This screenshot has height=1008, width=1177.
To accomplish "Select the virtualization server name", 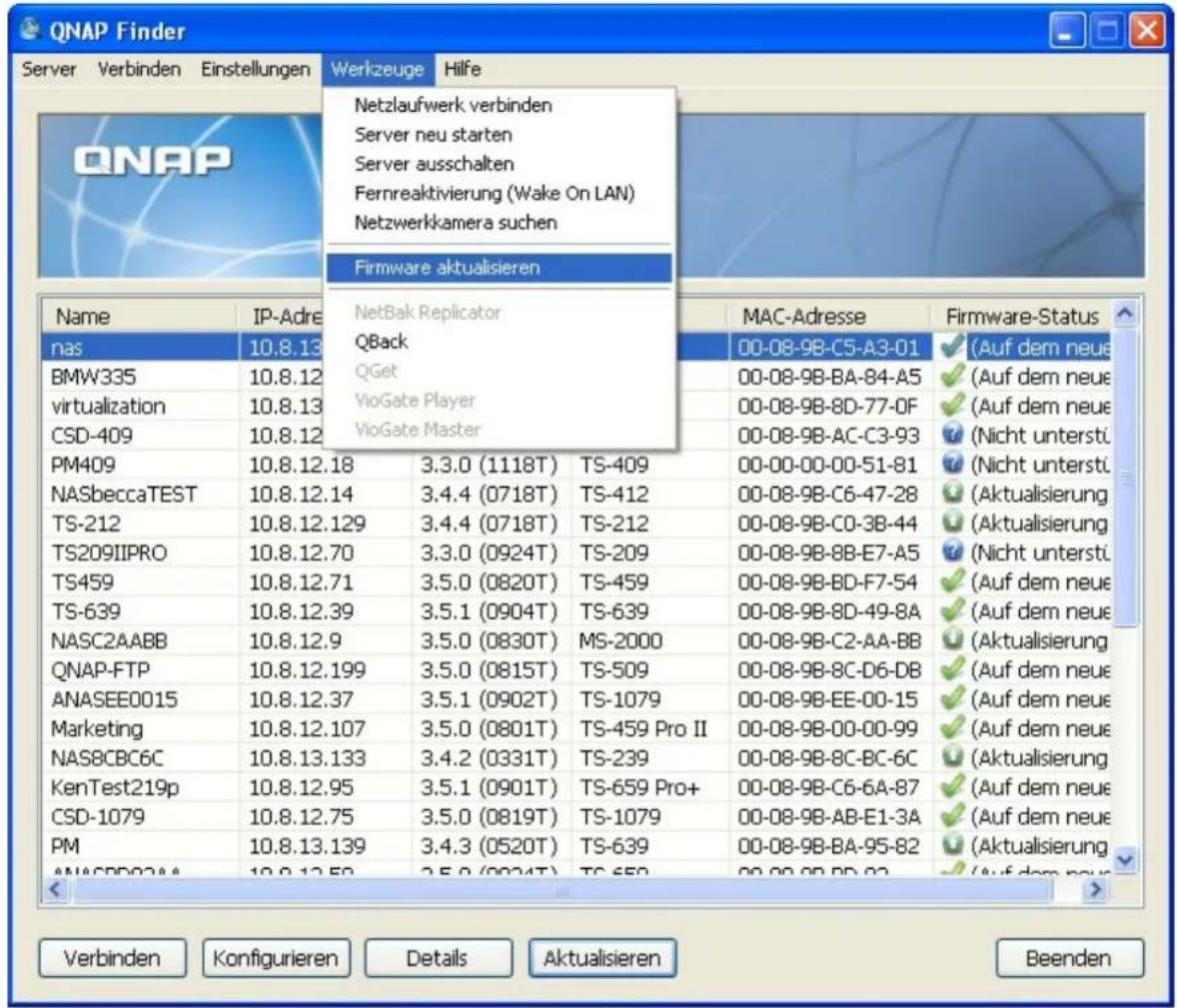I will coord(108,406).
